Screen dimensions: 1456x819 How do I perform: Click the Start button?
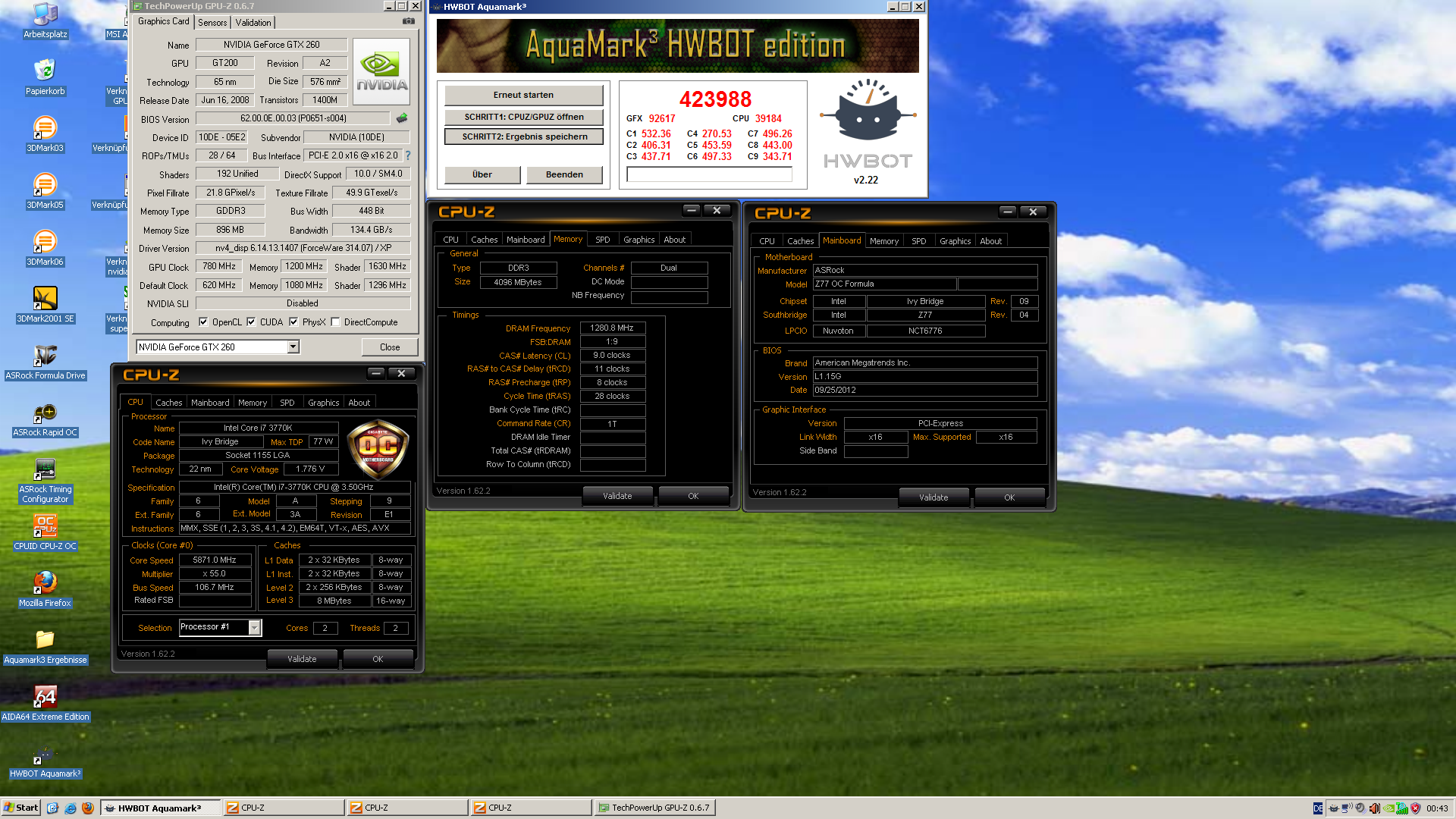tap(21, 808)
